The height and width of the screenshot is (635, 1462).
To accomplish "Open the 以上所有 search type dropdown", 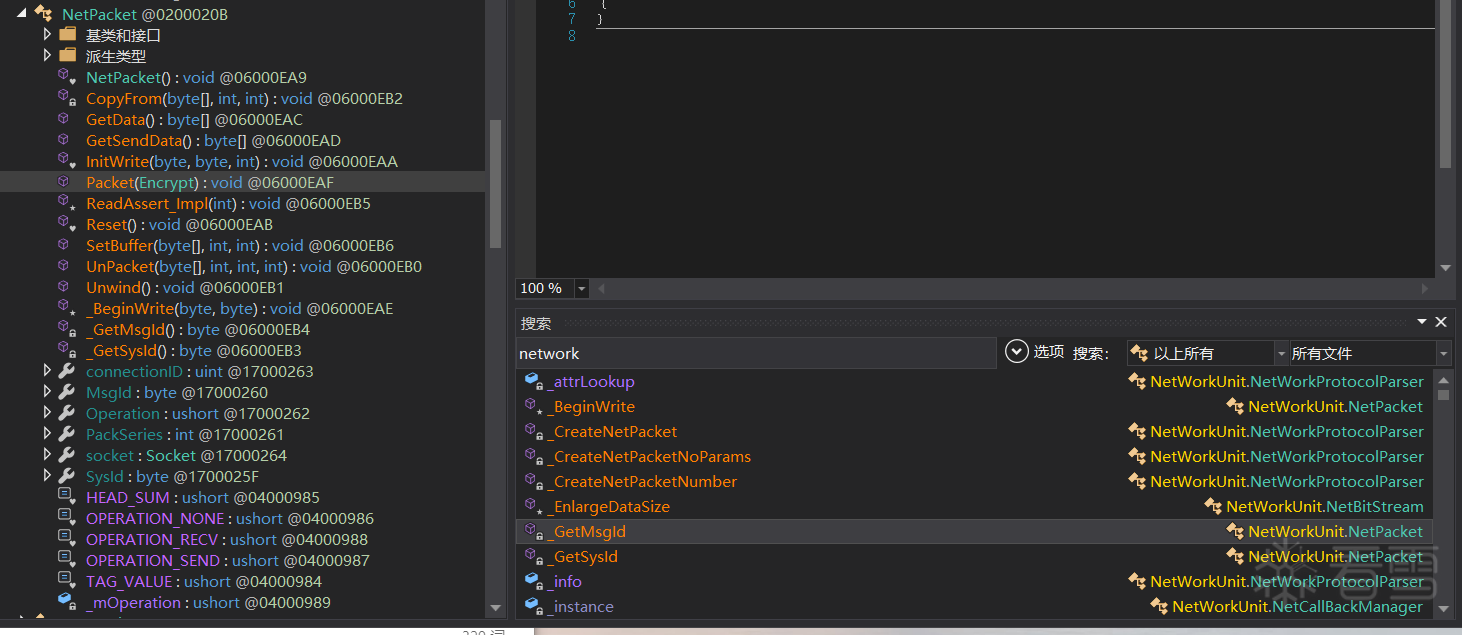I will click(x=1281, y=353).
